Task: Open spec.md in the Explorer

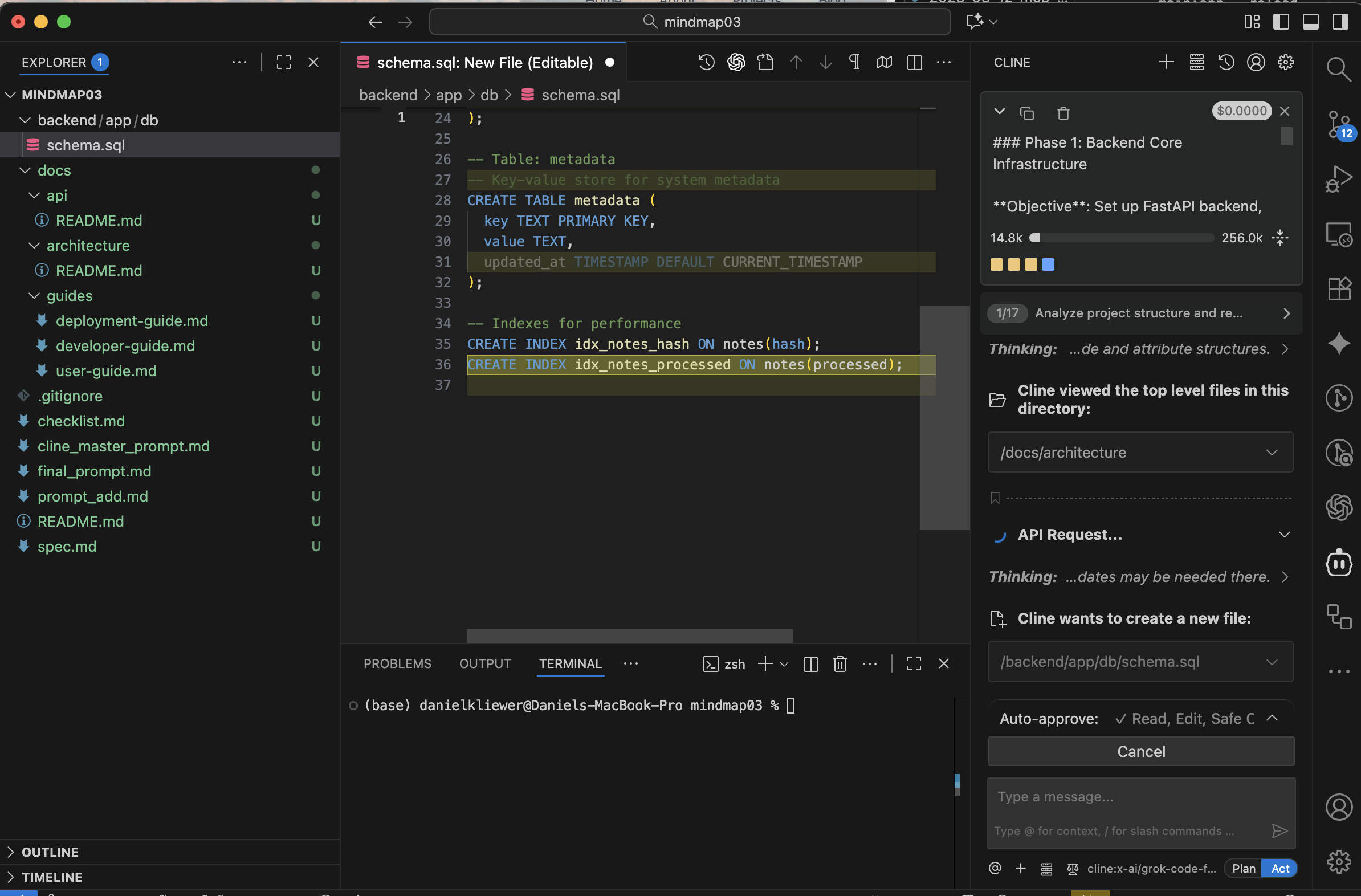Action: pyautogui.click(x=67, y=547)
